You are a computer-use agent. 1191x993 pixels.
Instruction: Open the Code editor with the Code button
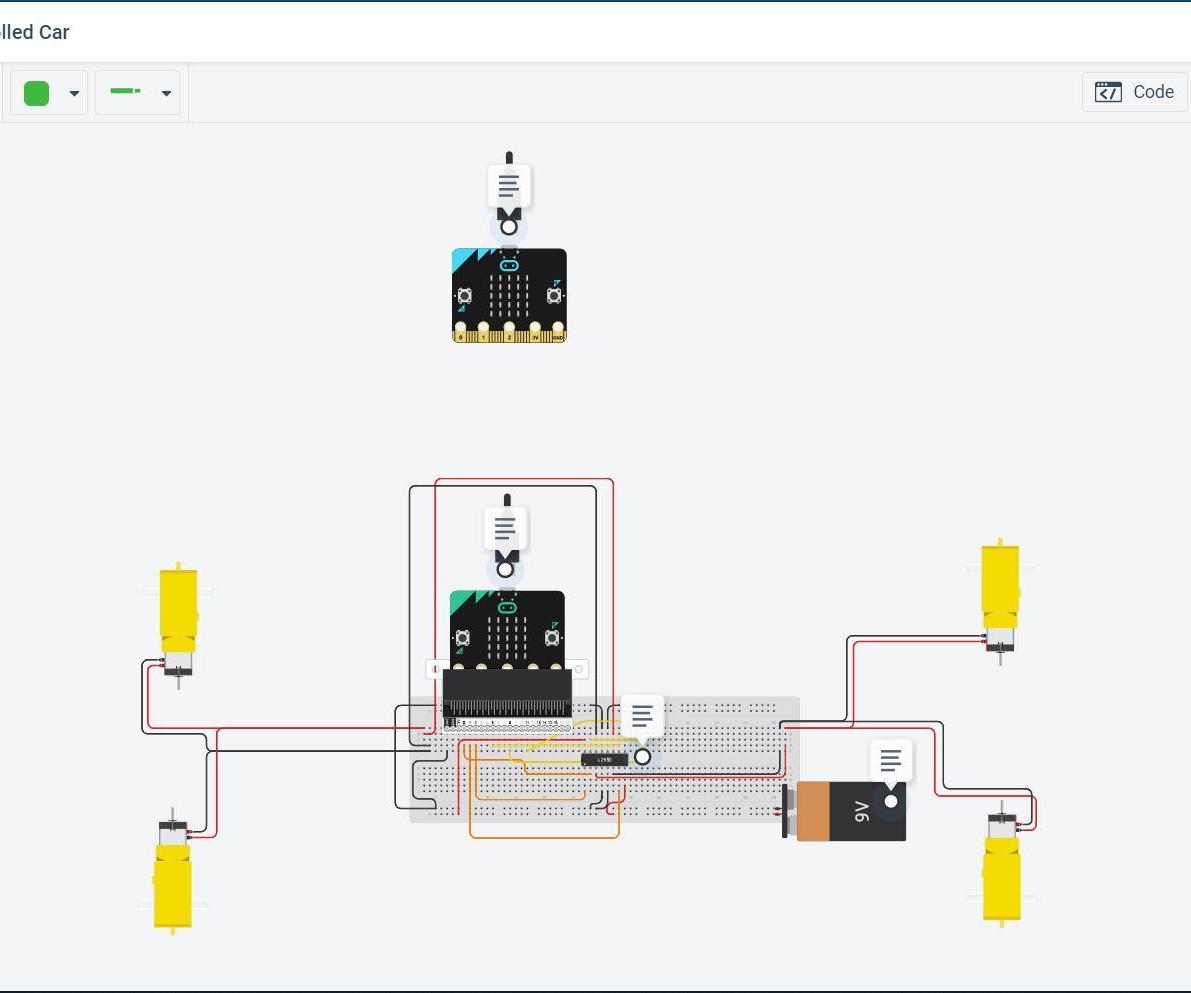click(x=1134, y=92)
